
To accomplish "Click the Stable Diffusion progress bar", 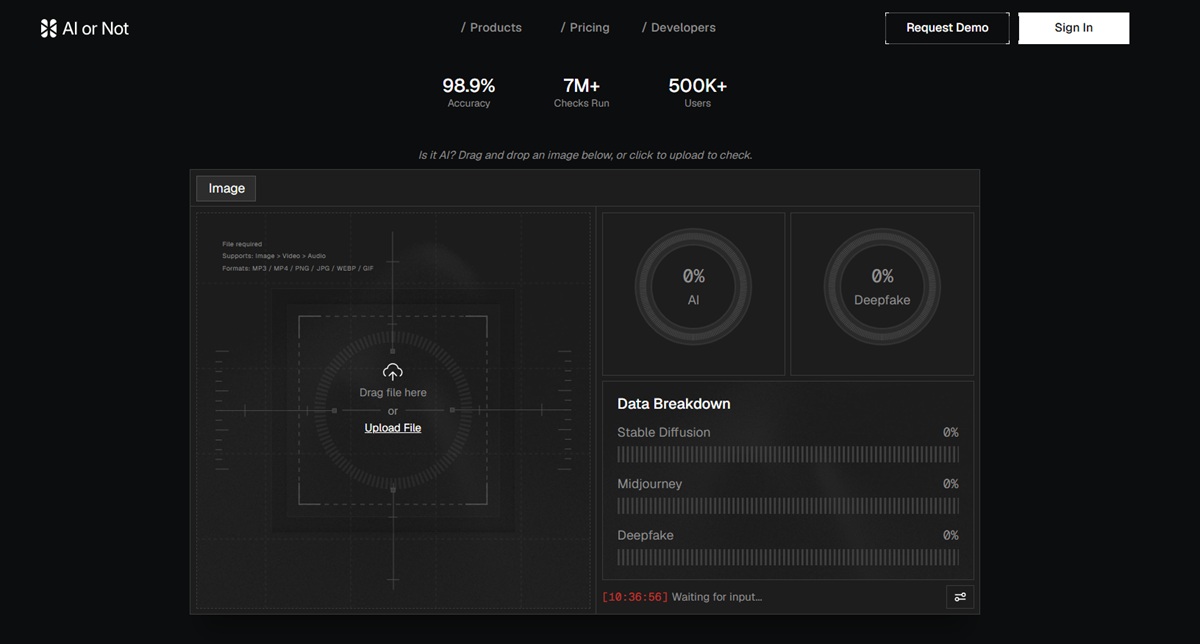I will [x=788, y=454].
